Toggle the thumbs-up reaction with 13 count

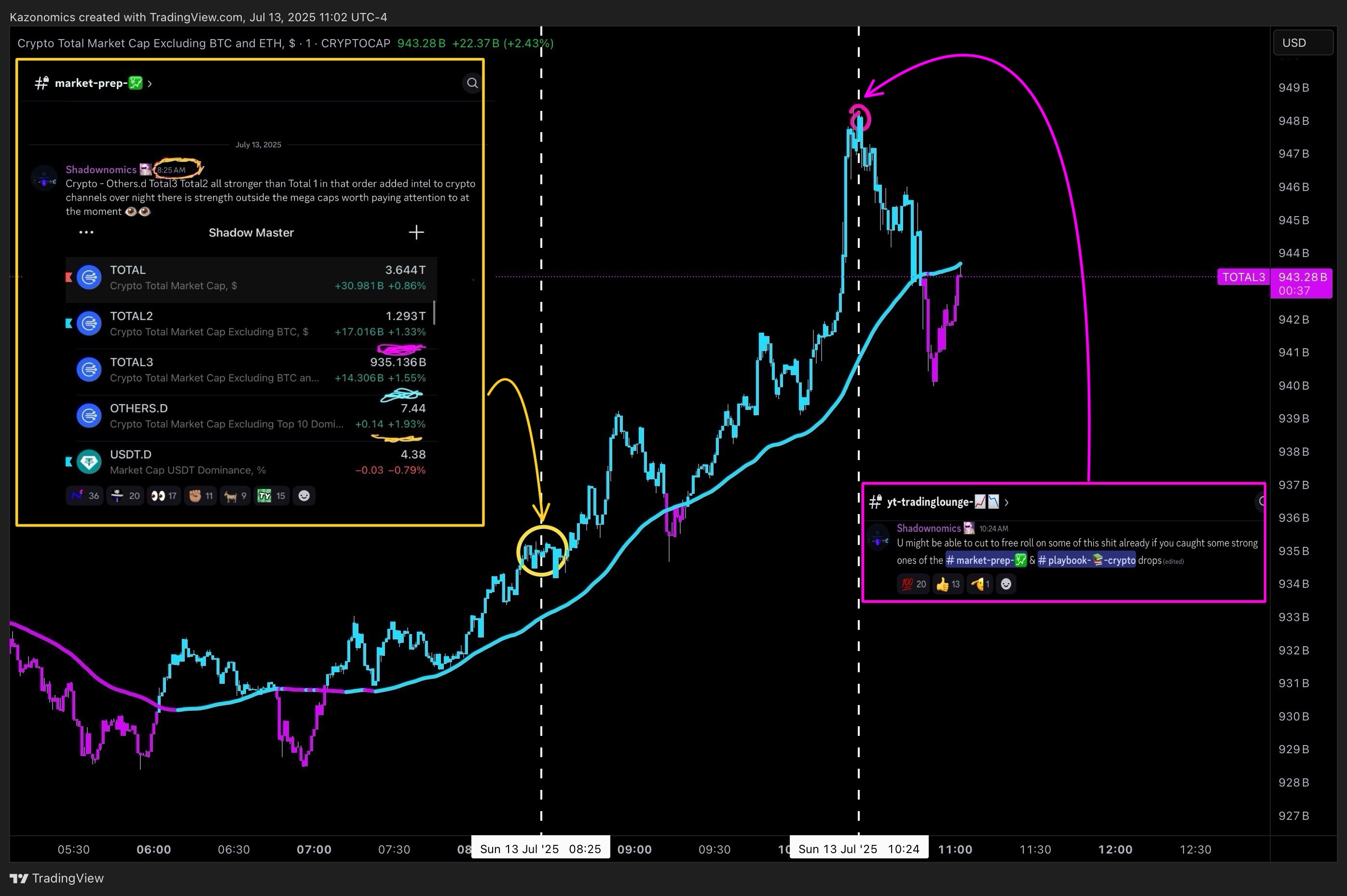pyautogui.click(x=948, y=584)
